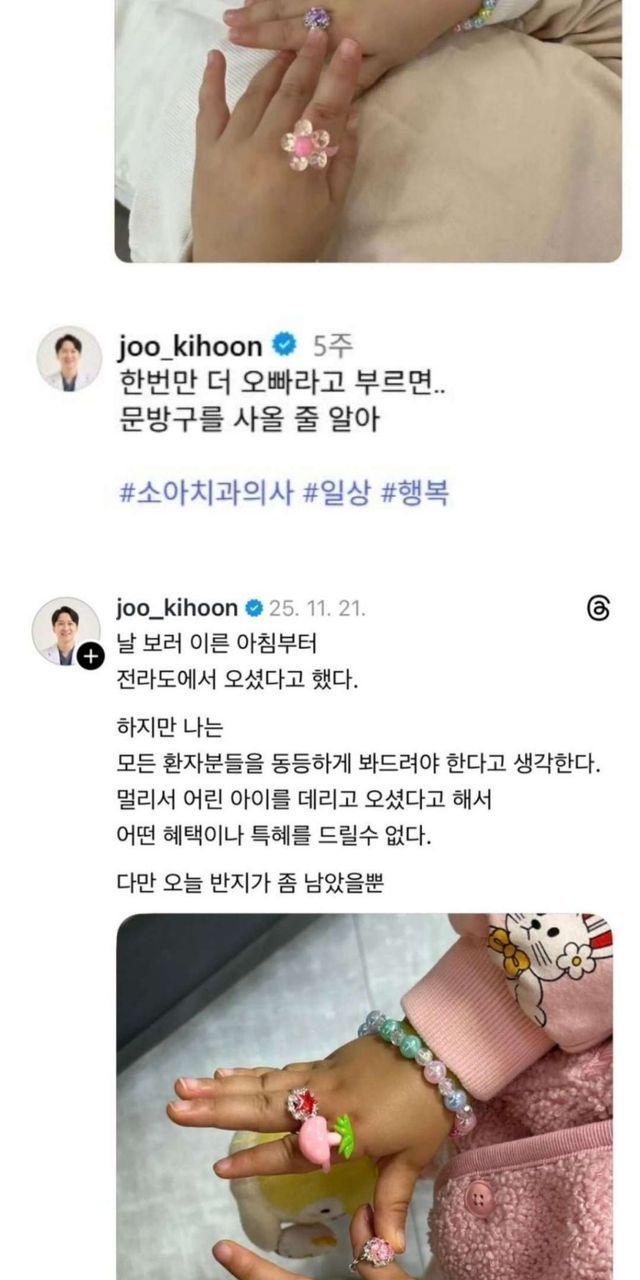Viewport: 640px width, 1280px height.
Task: Open joo_kihoon username on the 5주 post
Action: point(192,347)
